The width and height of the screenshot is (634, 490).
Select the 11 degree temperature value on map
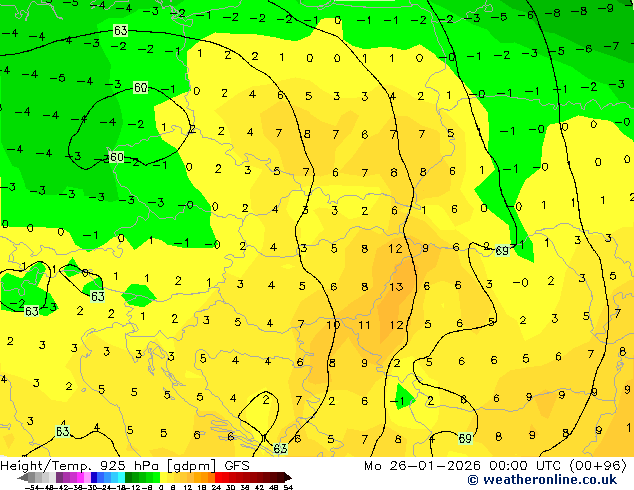click(364, 325)
